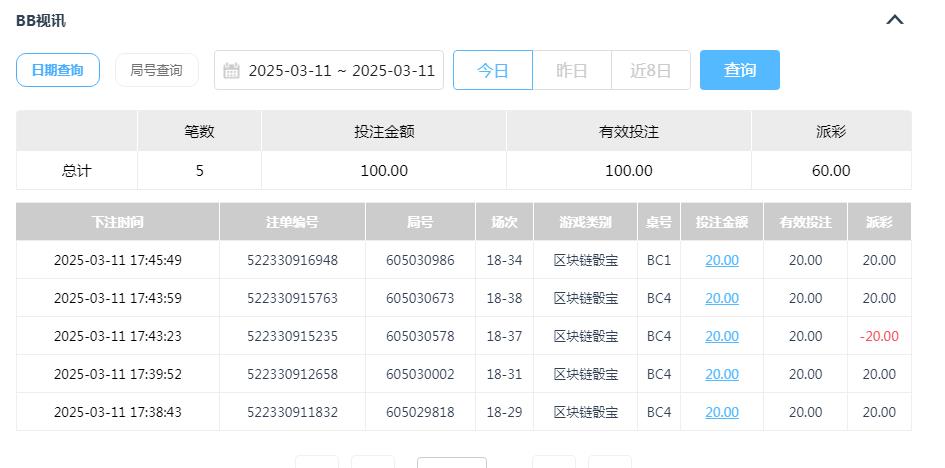The height and width of the screenshot is (468, 945).
Task: Select the 昨日 quick range option
Action: [571, 71]
